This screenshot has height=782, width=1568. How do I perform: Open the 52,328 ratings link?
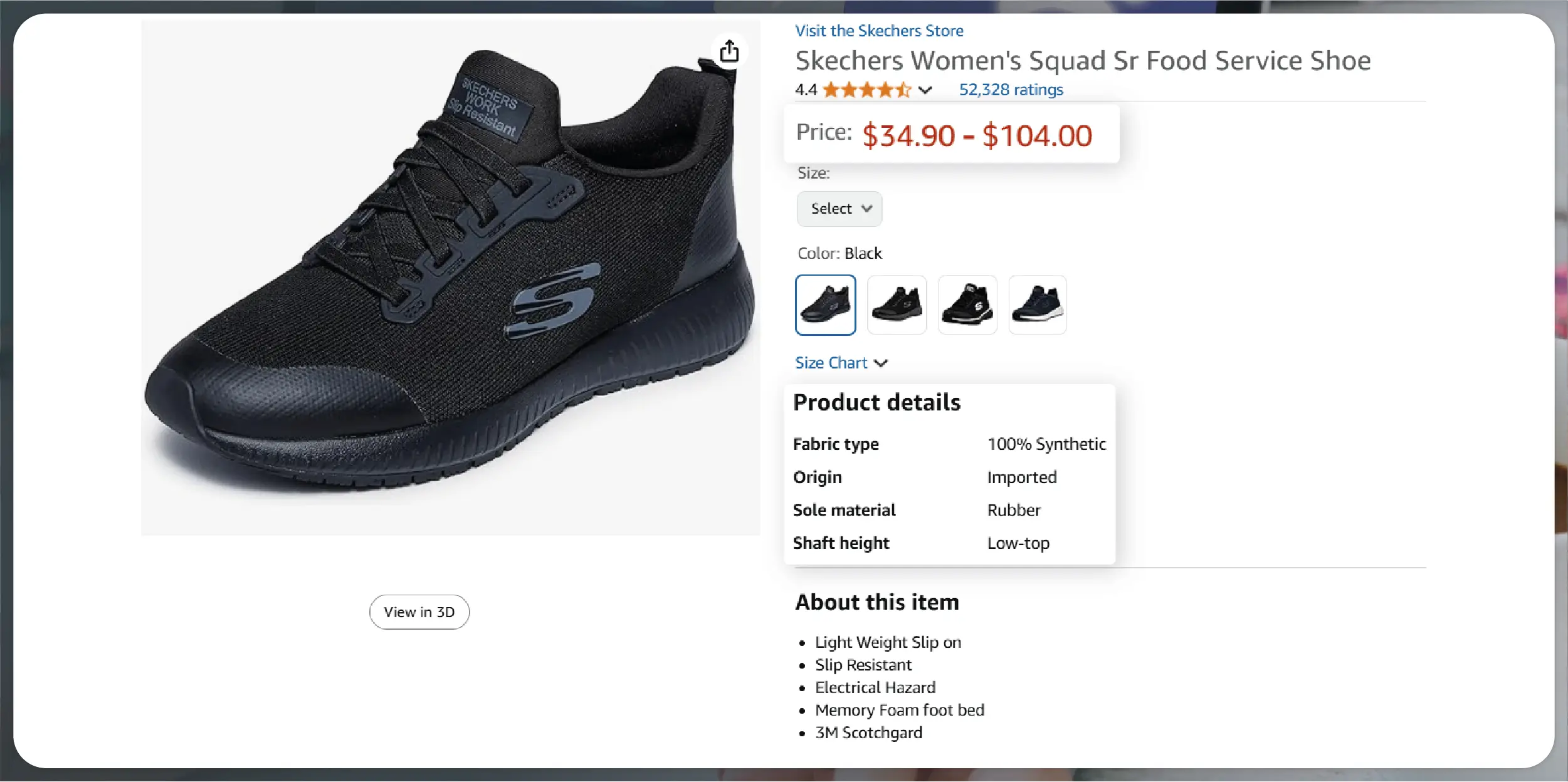click(1011, 90)
